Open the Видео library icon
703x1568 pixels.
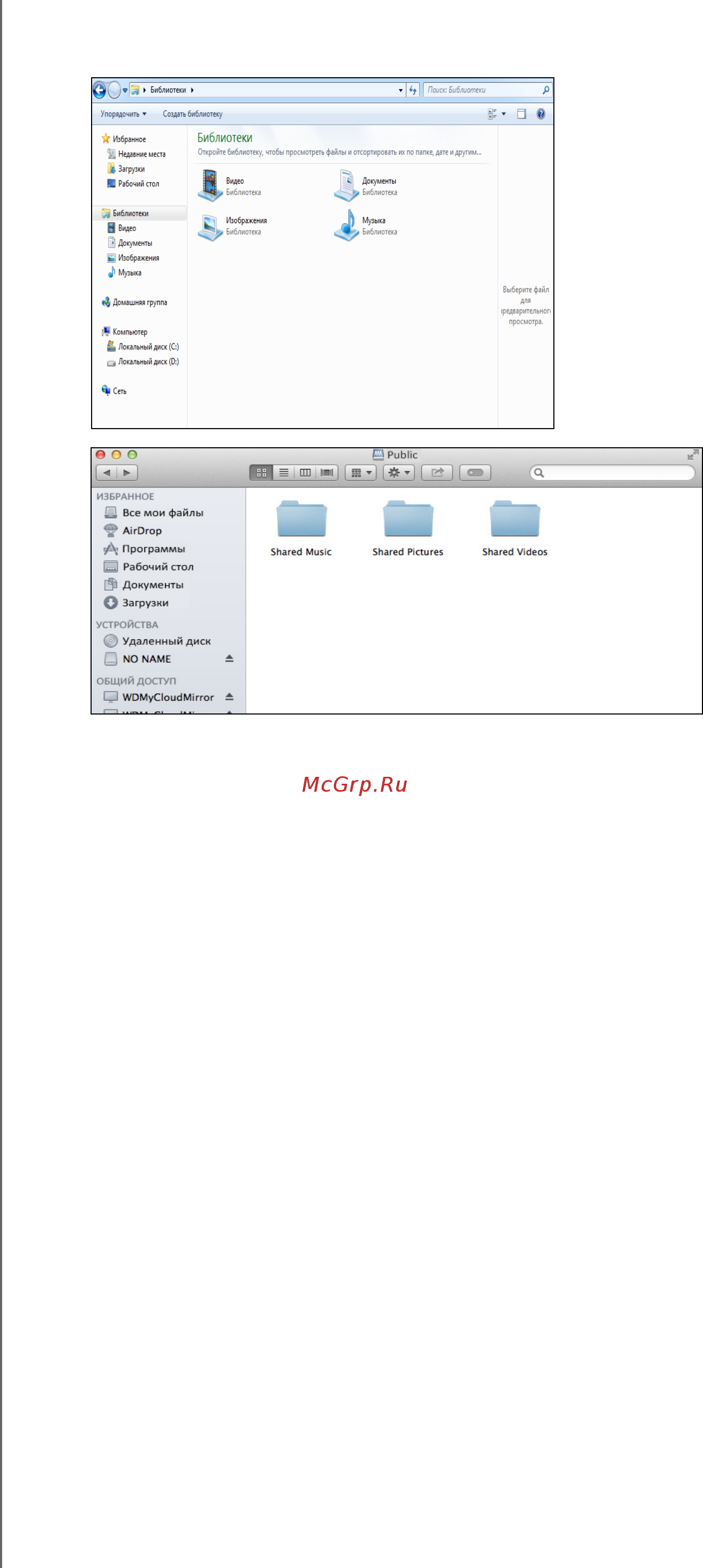pyautogui.click(x=210, y=186)
